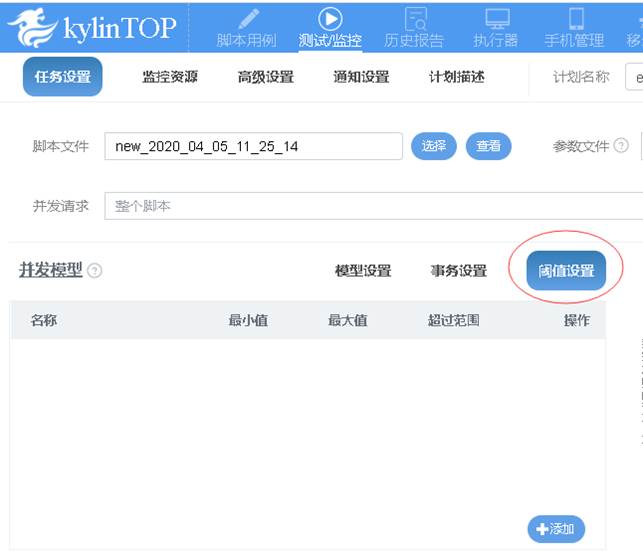643x556 pixels.
Task: Open 历史报告 report icon
Action: click(413, 19)
